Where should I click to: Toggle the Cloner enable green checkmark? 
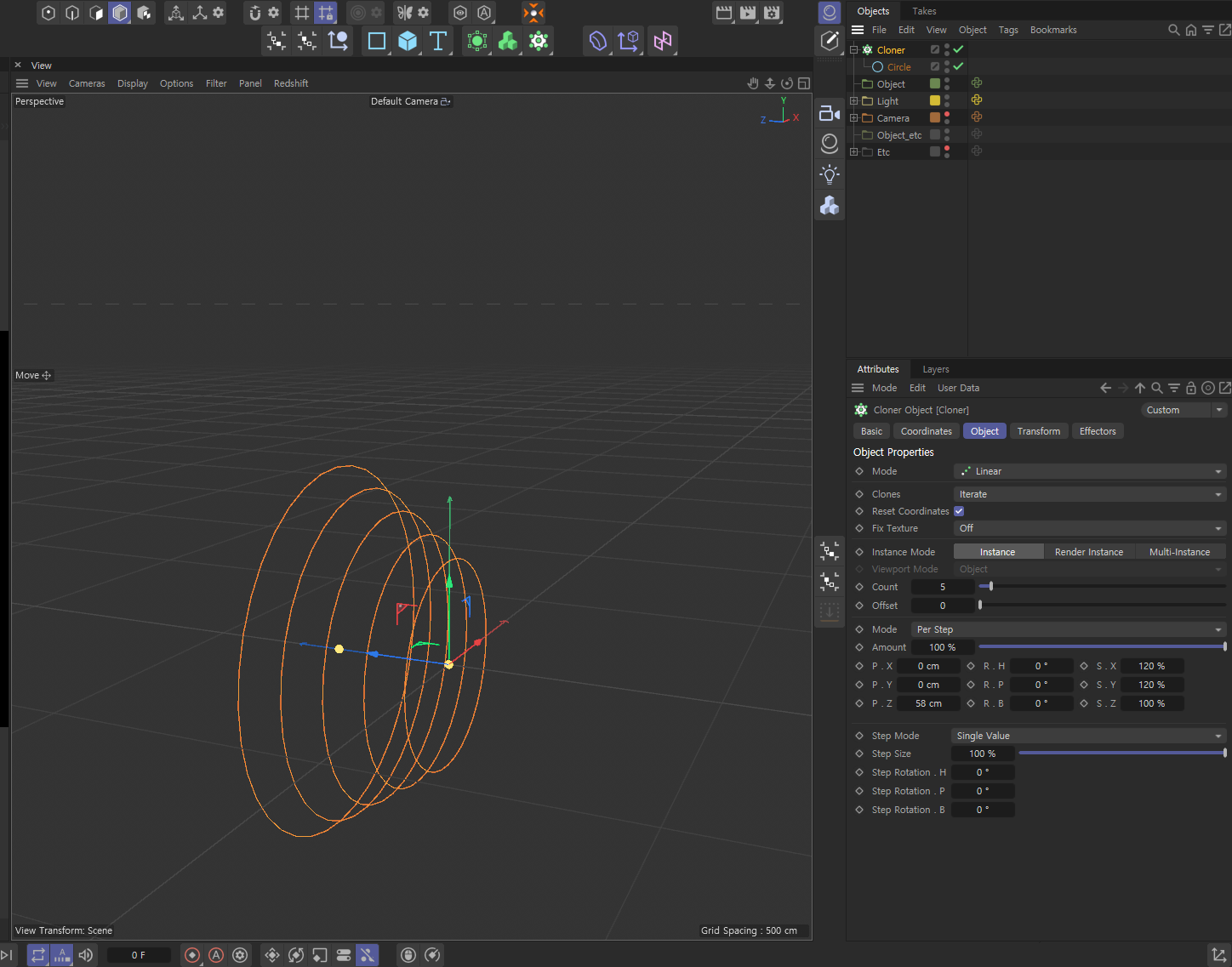coord(959,49)
